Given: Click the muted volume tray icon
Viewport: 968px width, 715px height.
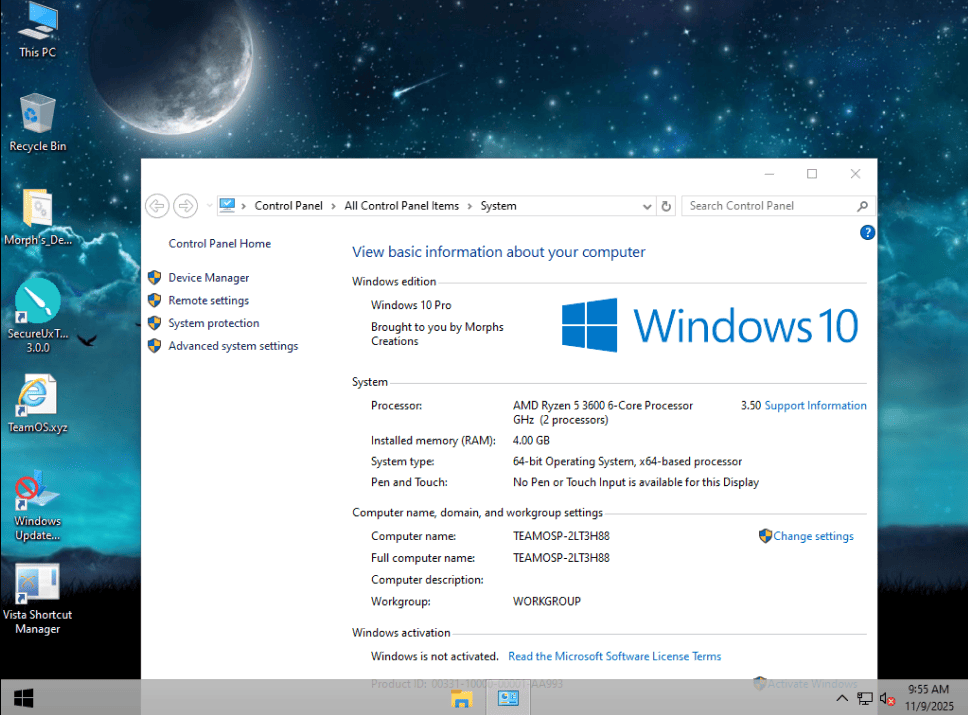Looking at the screenshot, I should point(886,698).
